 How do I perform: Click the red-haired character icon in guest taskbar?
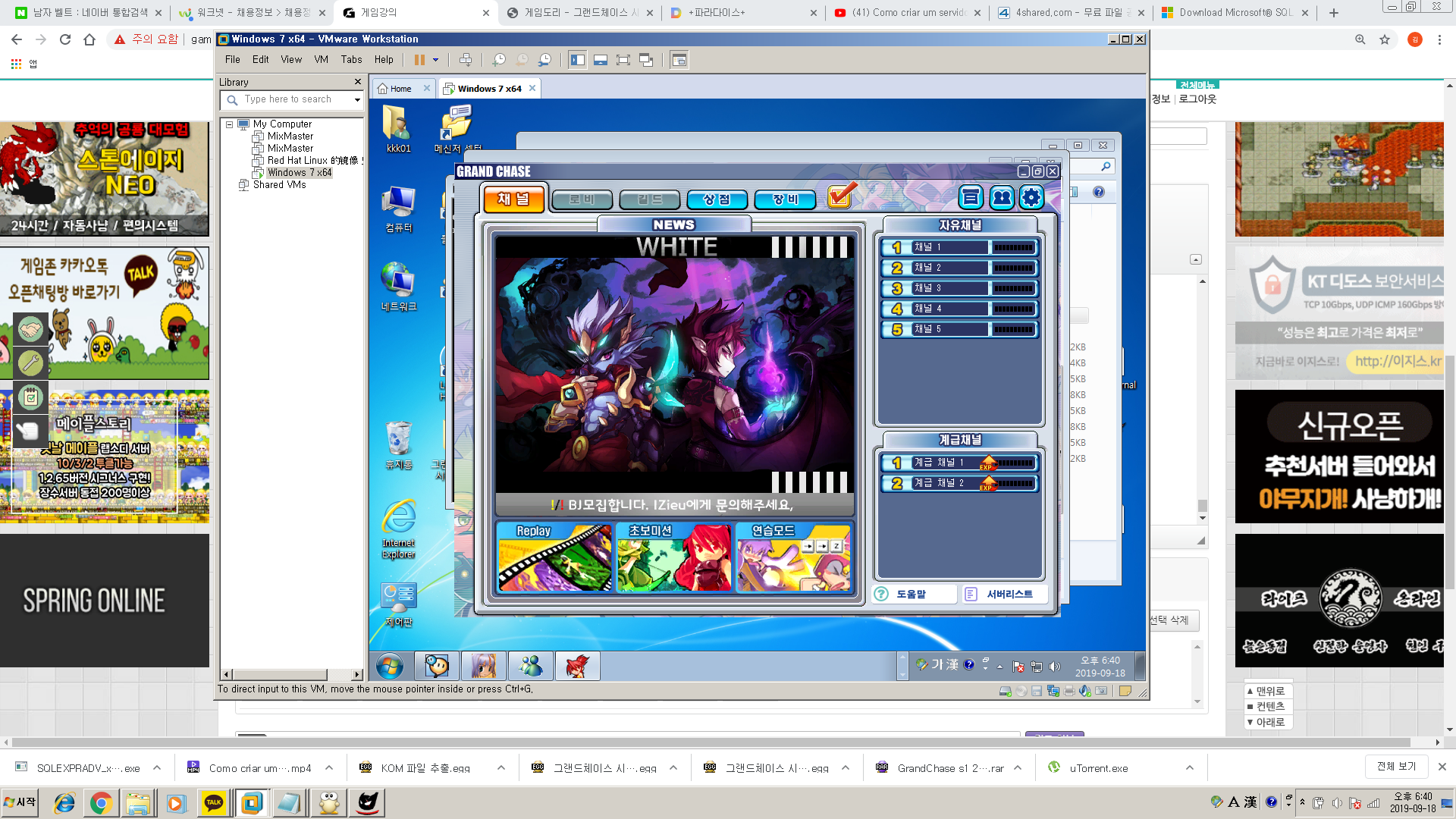coord(577,666)
